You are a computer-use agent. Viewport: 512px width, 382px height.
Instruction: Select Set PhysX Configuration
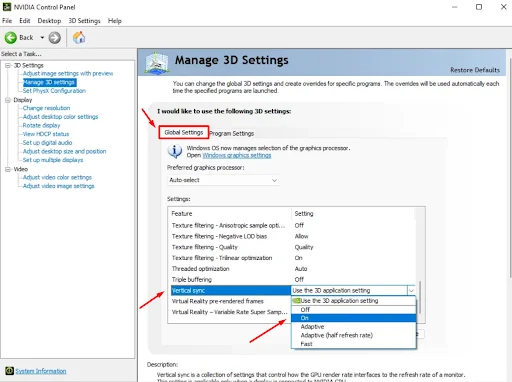pos(54,91)
